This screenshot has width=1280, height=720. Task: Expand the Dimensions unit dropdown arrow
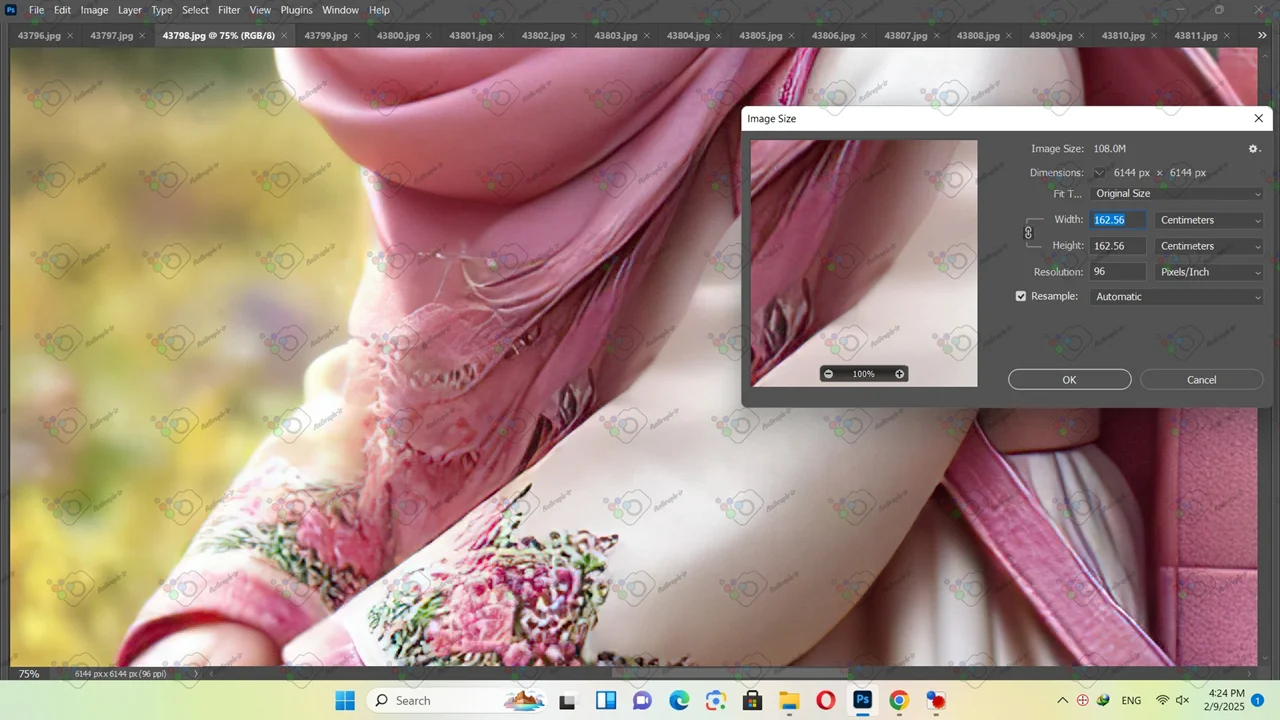click(1099, 173)
